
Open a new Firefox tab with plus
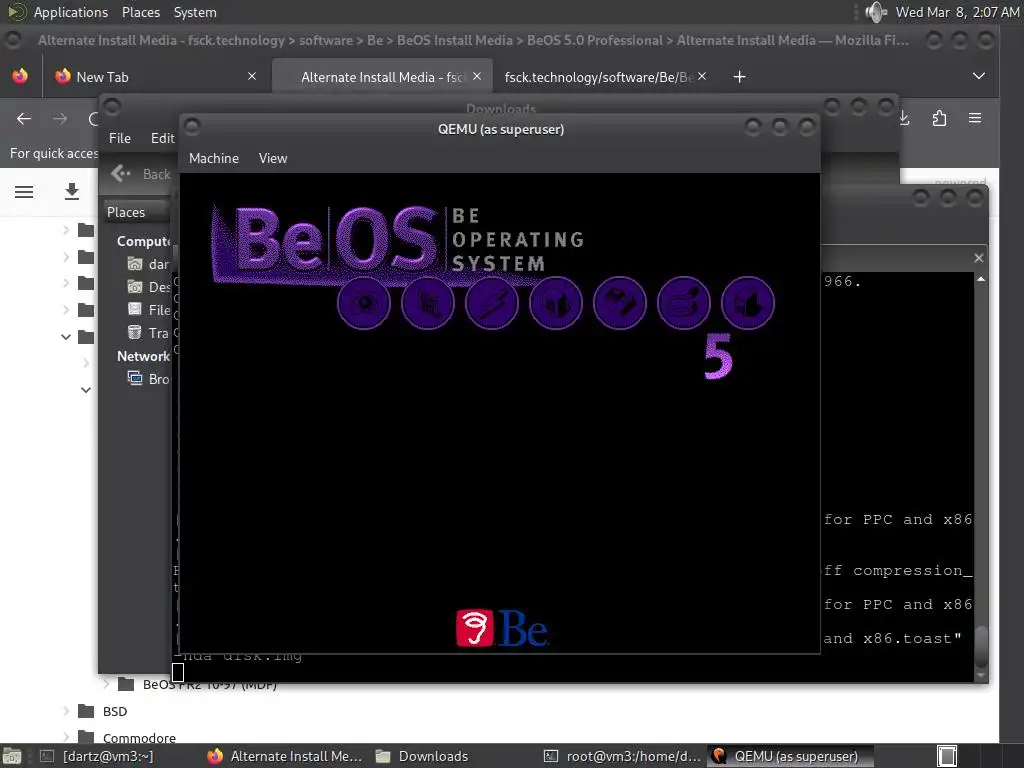click(x=739, y=77)
